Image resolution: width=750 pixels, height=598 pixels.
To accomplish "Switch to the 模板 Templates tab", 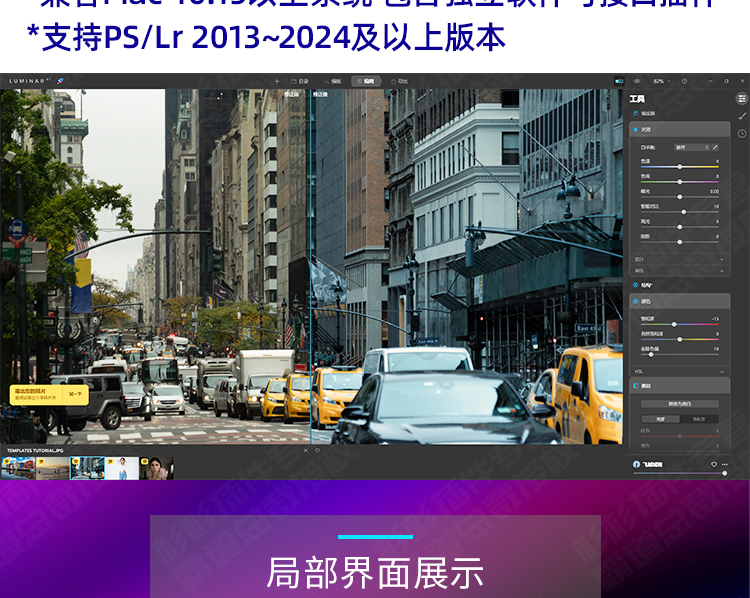I will pos(333,81).
